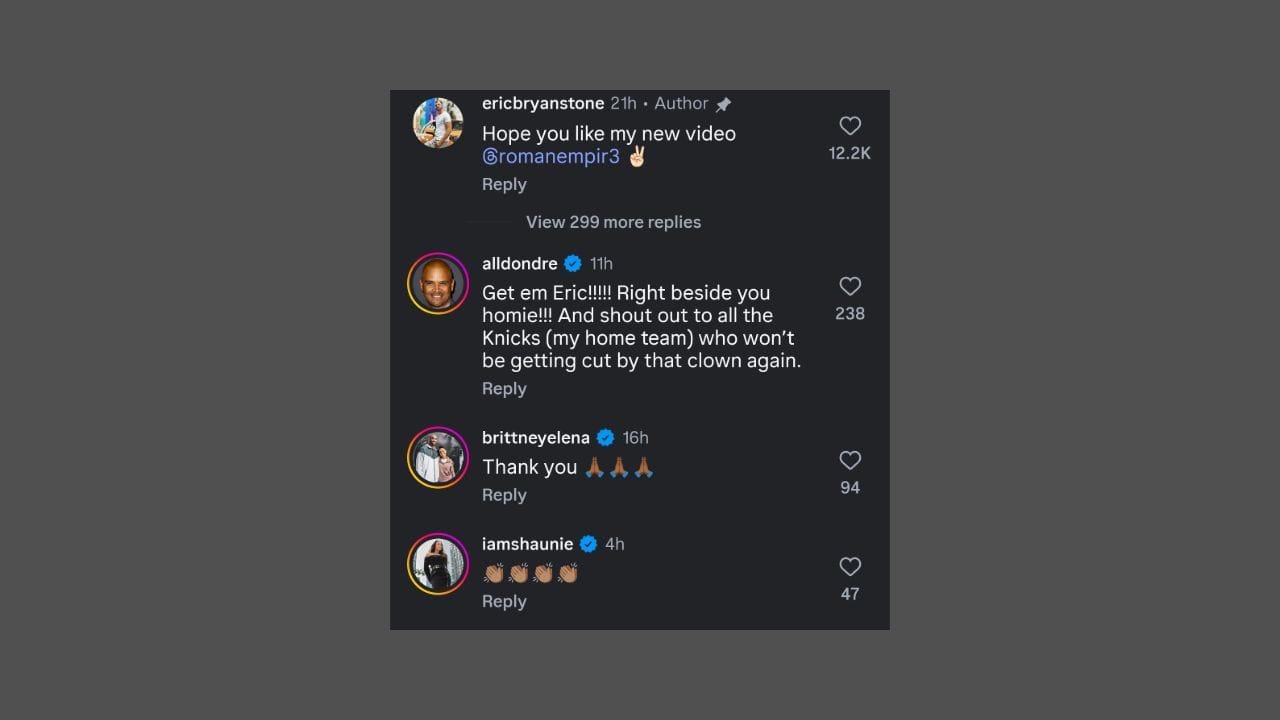Viewport: 1280px width, 720px height.
Task: Click alldondre's verified badge
Action: pos(573,264)
